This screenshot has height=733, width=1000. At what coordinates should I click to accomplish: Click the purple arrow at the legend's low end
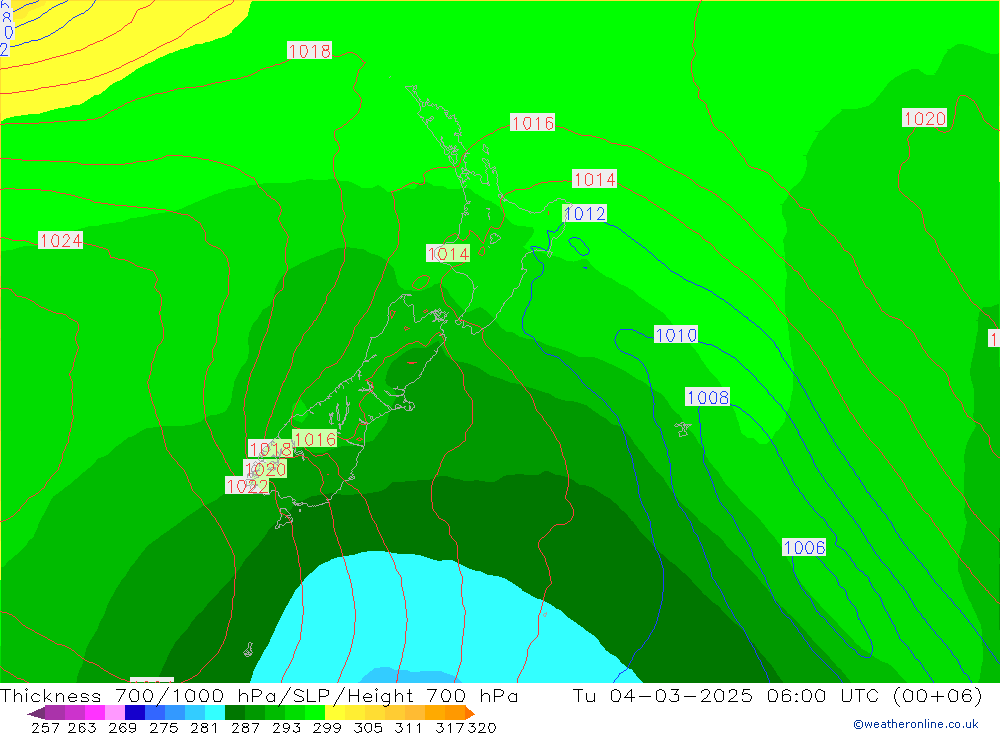click(x=36, y=713)
